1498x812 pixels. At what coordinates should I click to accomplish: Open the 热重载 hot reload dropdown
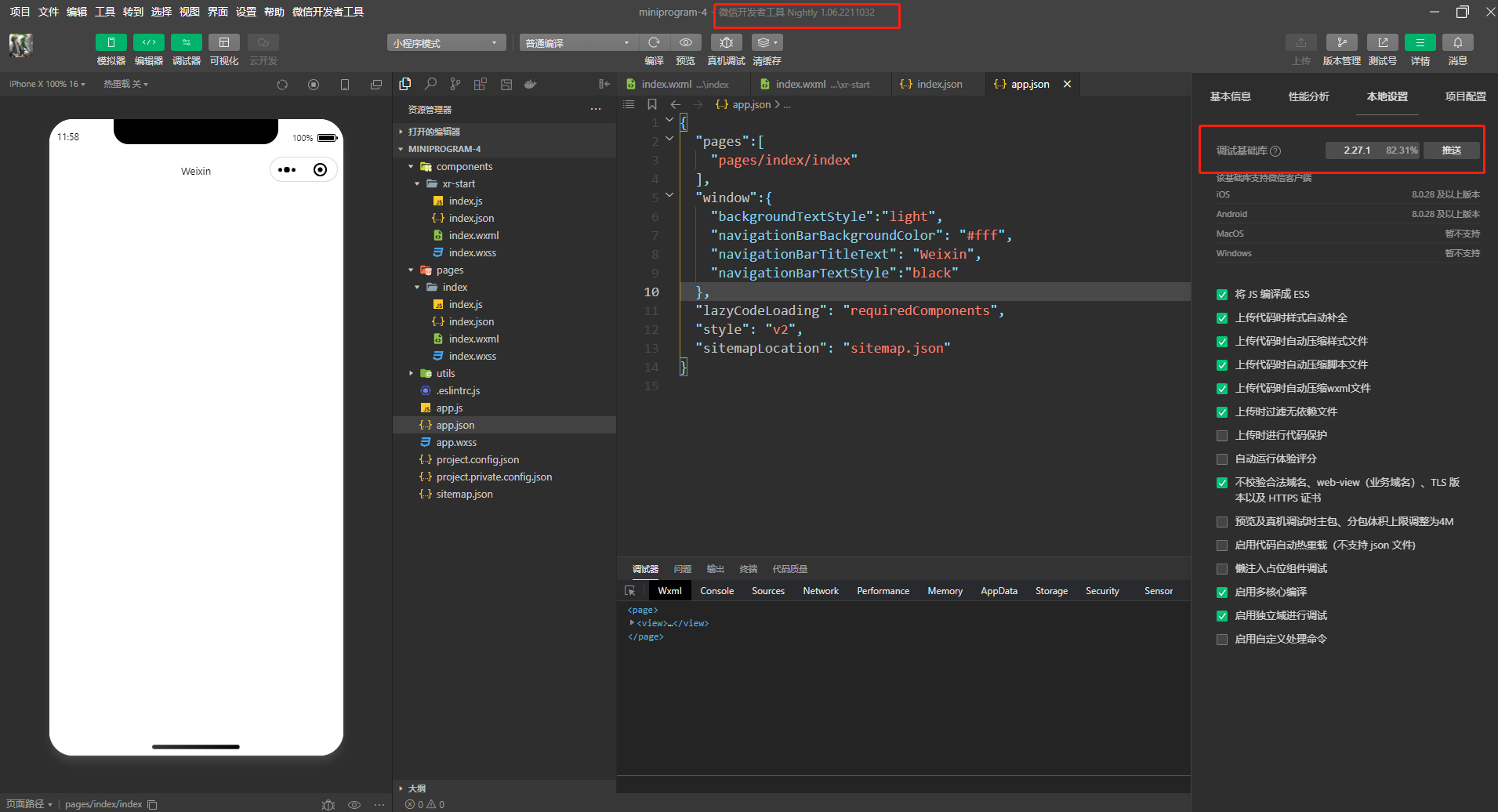(125, 84)
